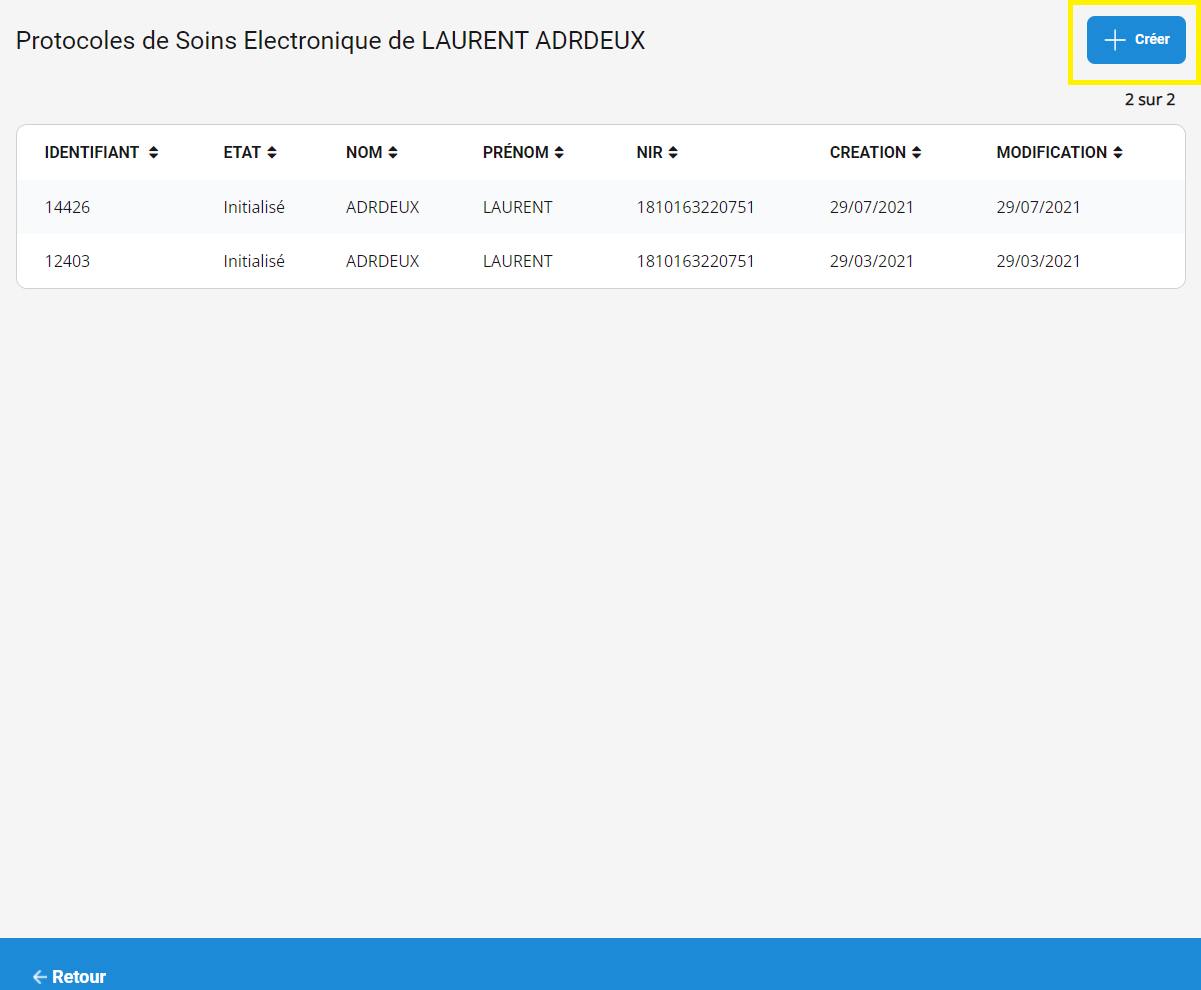Go back using the Retour link
The width and height of the screenshot is (1201, 990).
point(69,977)
